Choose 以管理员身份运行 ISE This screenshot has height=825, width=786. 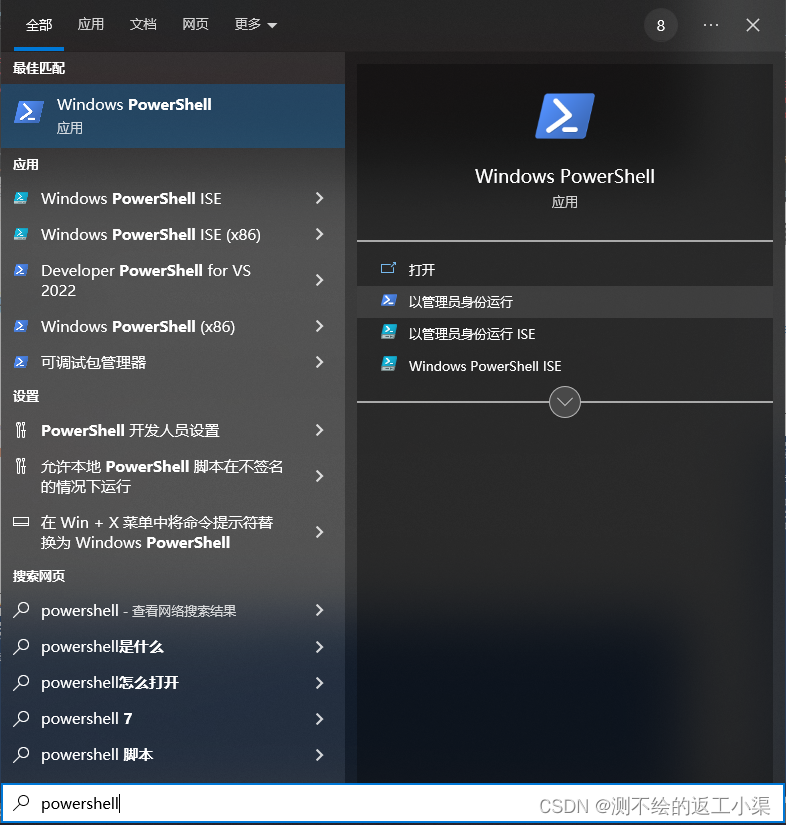[565, 334]
